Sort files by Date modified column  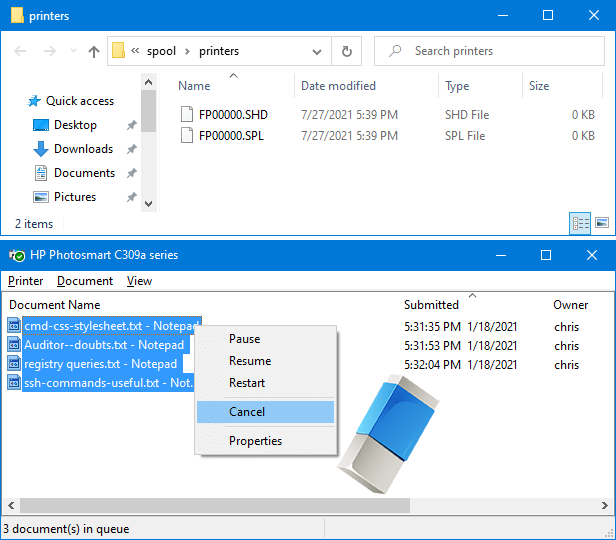[x=338, y=86]
